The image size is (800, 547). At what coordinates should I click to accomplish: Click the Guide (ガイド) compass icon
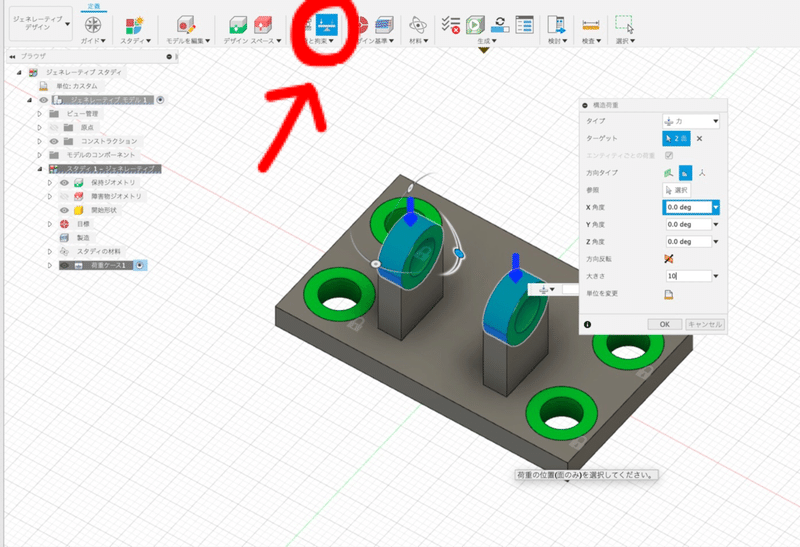coord(93,24)
